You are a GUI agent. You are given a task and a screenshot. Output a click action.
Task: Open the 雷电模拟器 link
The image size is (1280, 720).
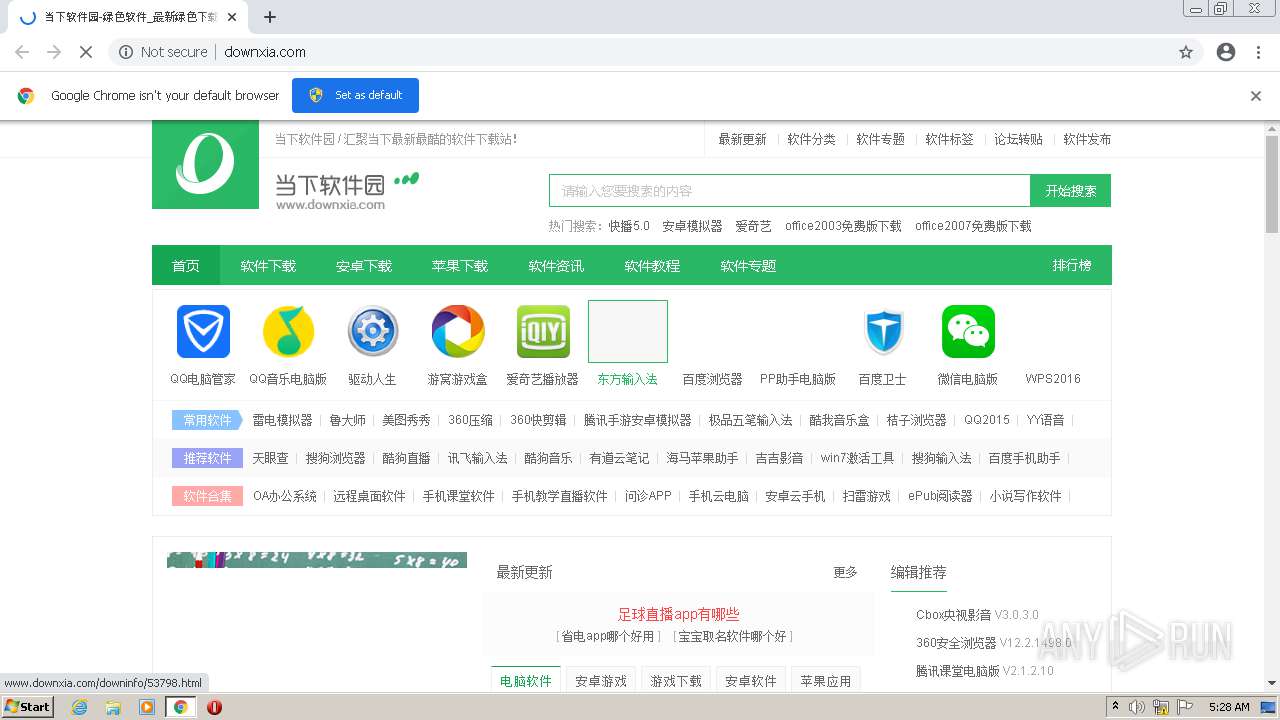click(x=282, y=420)
